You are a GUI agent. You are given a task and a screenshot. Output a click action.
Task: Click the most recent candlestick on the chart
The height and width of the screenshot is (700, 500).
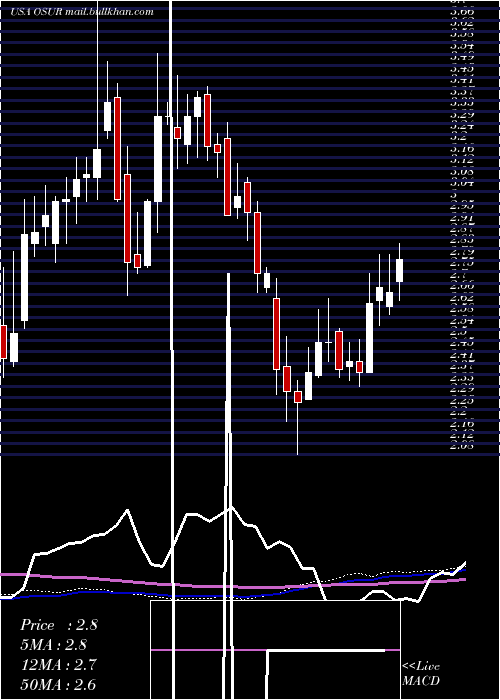400,271
